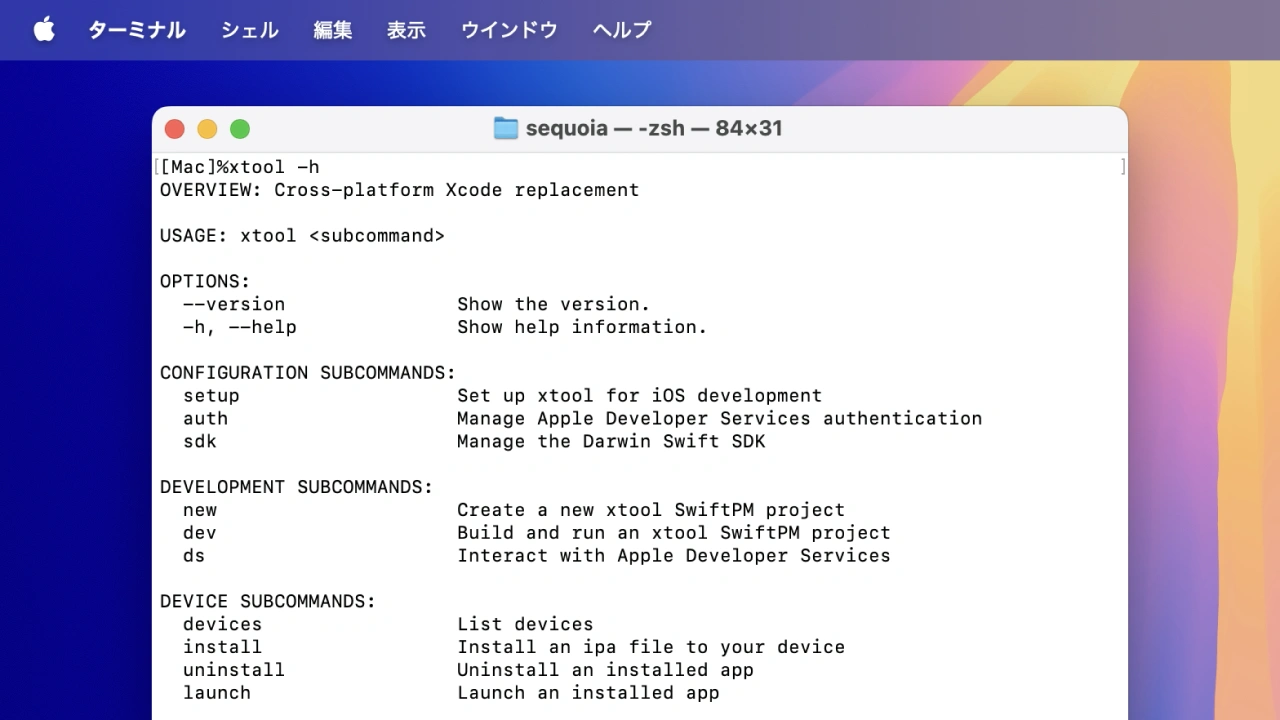Click the 'sdk' subcommand in output
This screenshot has height=720, width=1280.
pos(199,442)
